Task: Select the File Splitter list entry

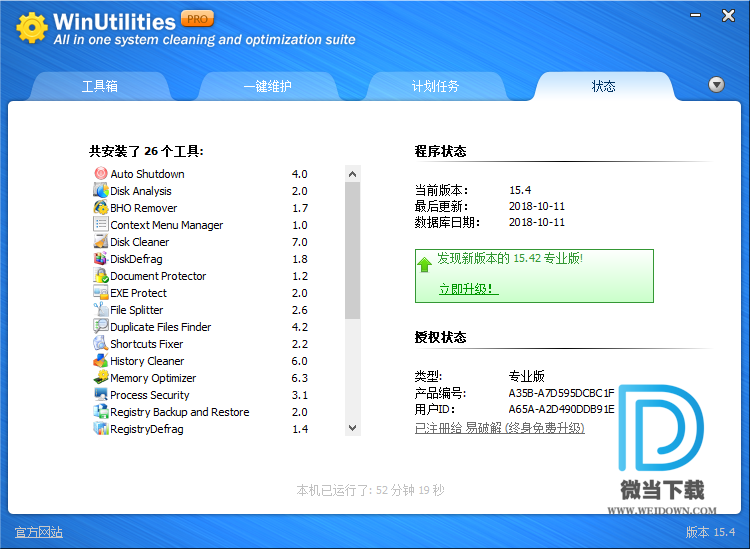Action: (201, 310)
